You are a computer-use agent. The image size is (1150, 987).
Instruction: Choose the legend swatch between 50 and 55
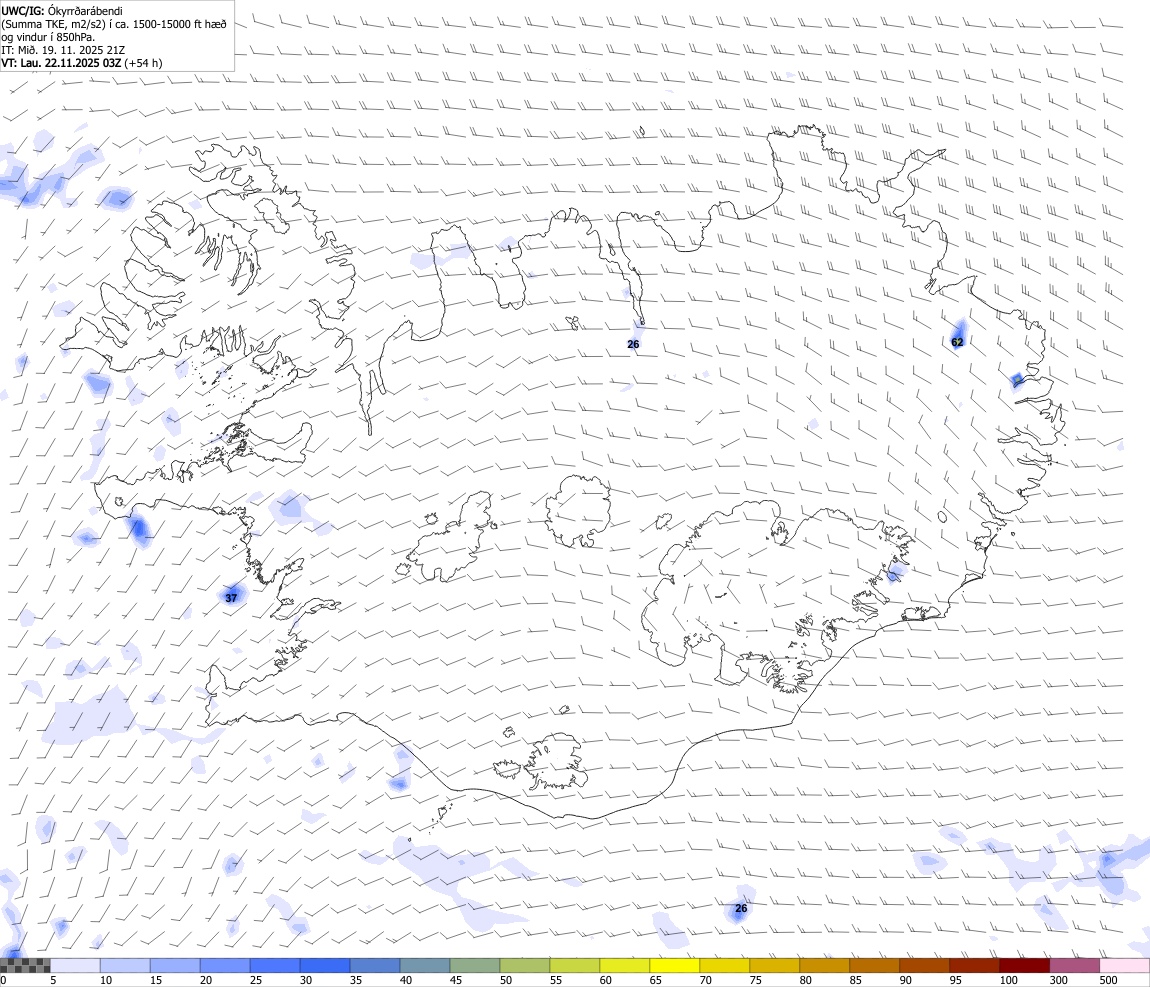pyautogui.click(x=525, y=965)
